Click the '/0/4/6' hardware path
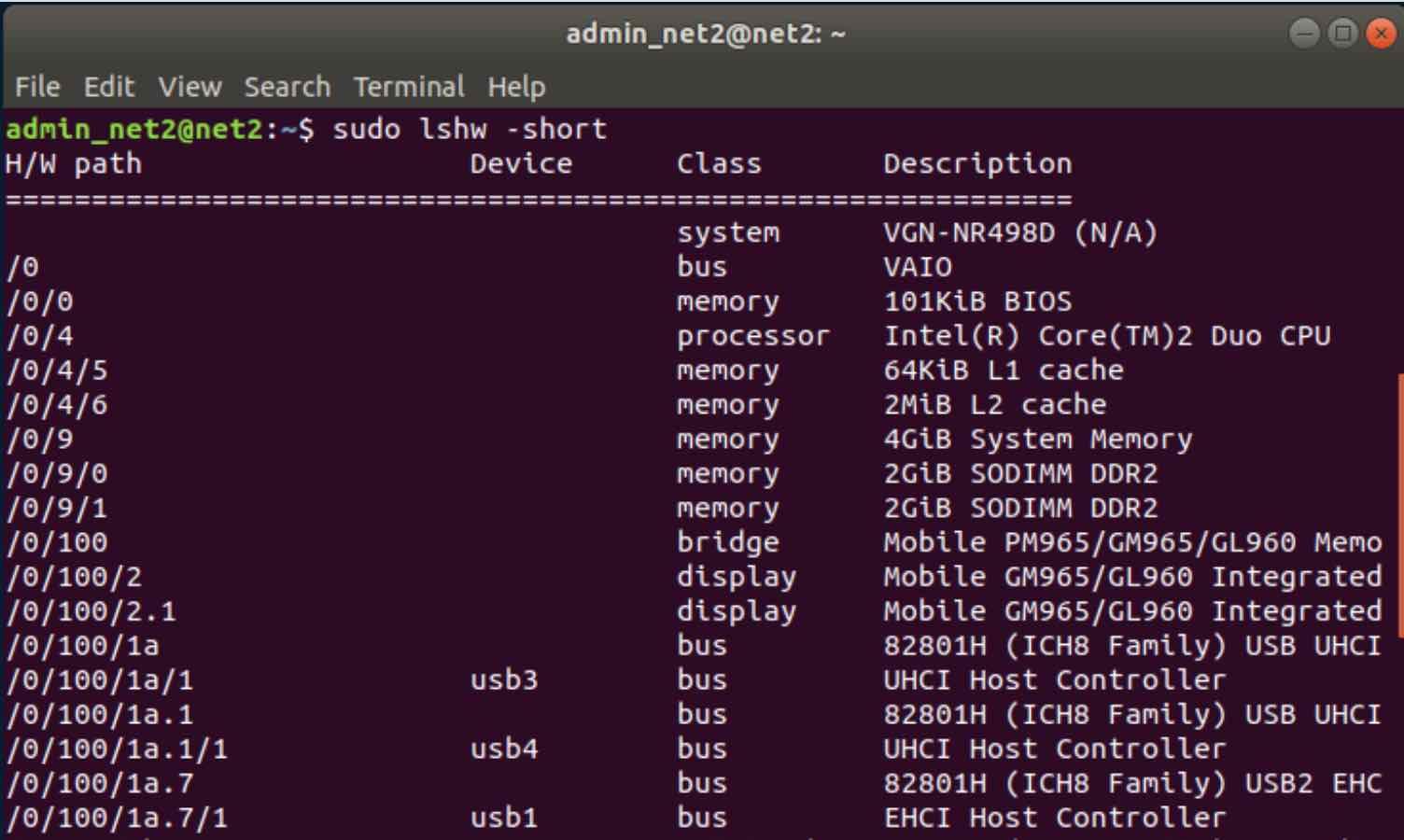 pyautogui.click(x=57, y=405)
